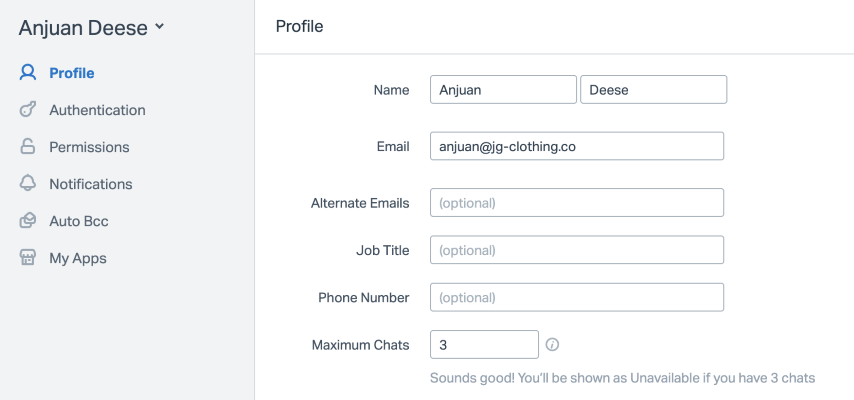Click the first name field with Anjuan

pos(503,90)
